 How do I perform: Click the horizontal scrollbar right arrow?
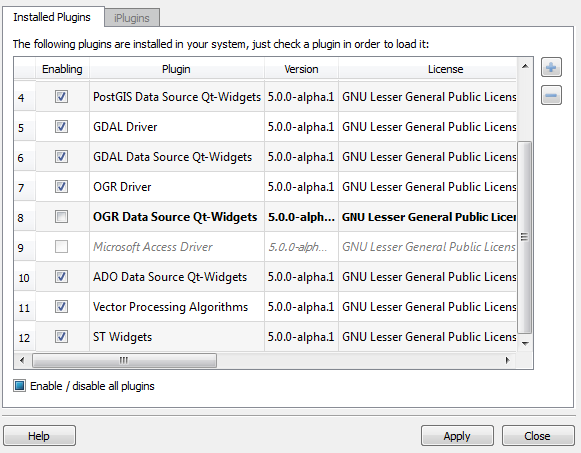tap(508, 360)
